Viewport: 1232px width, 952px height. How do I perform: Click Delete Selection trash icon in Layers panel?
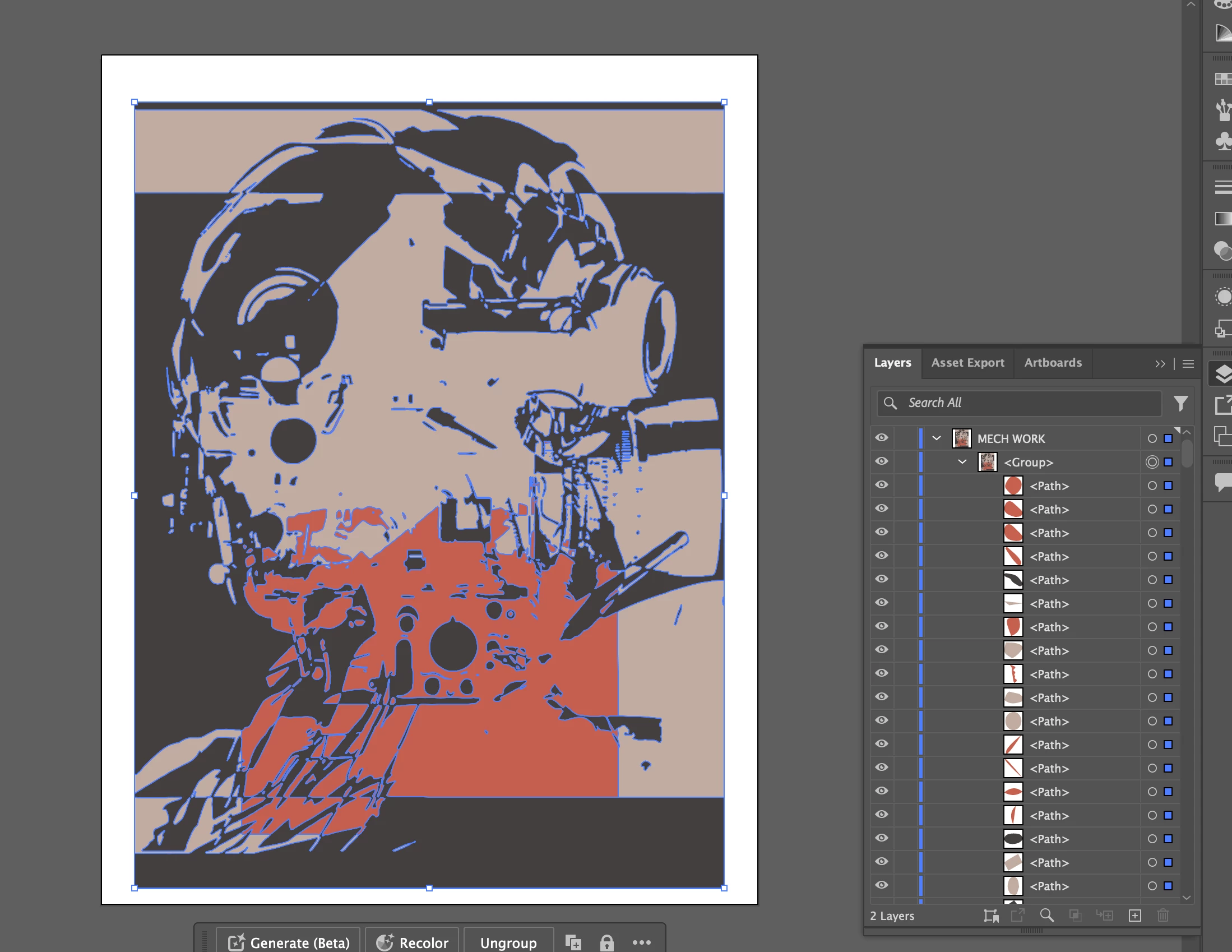(x=1162, y=916)
